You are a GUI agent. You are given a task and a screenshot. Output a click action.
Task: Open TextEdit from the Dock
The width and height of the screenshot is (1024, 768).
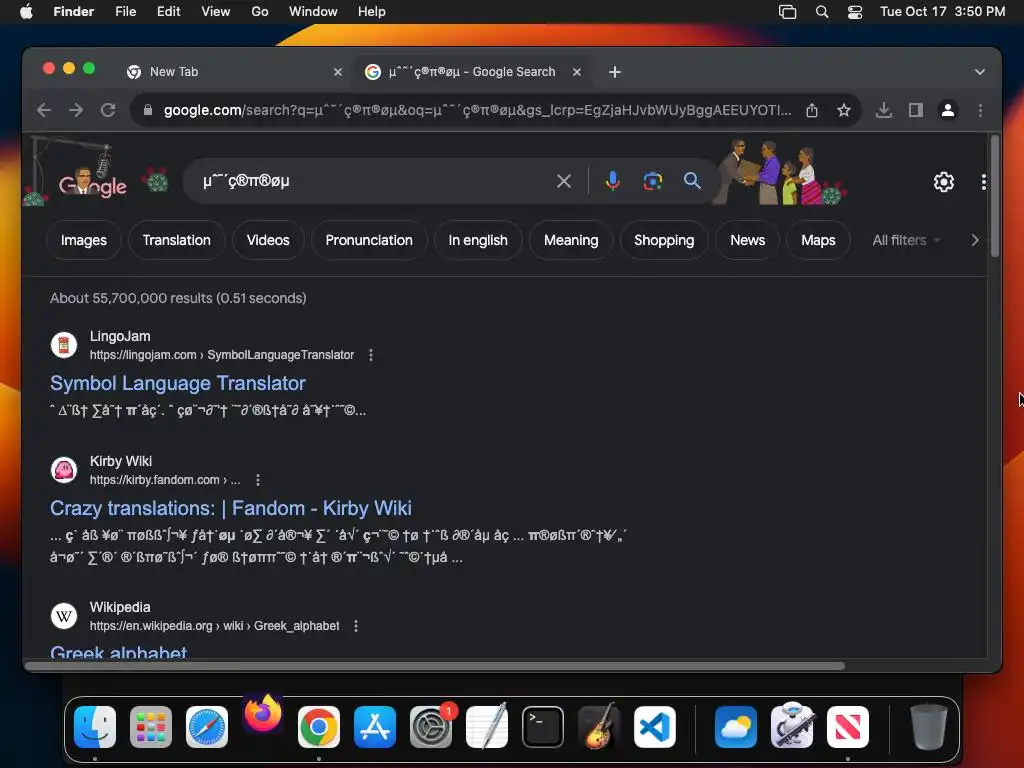click(487, 727)
